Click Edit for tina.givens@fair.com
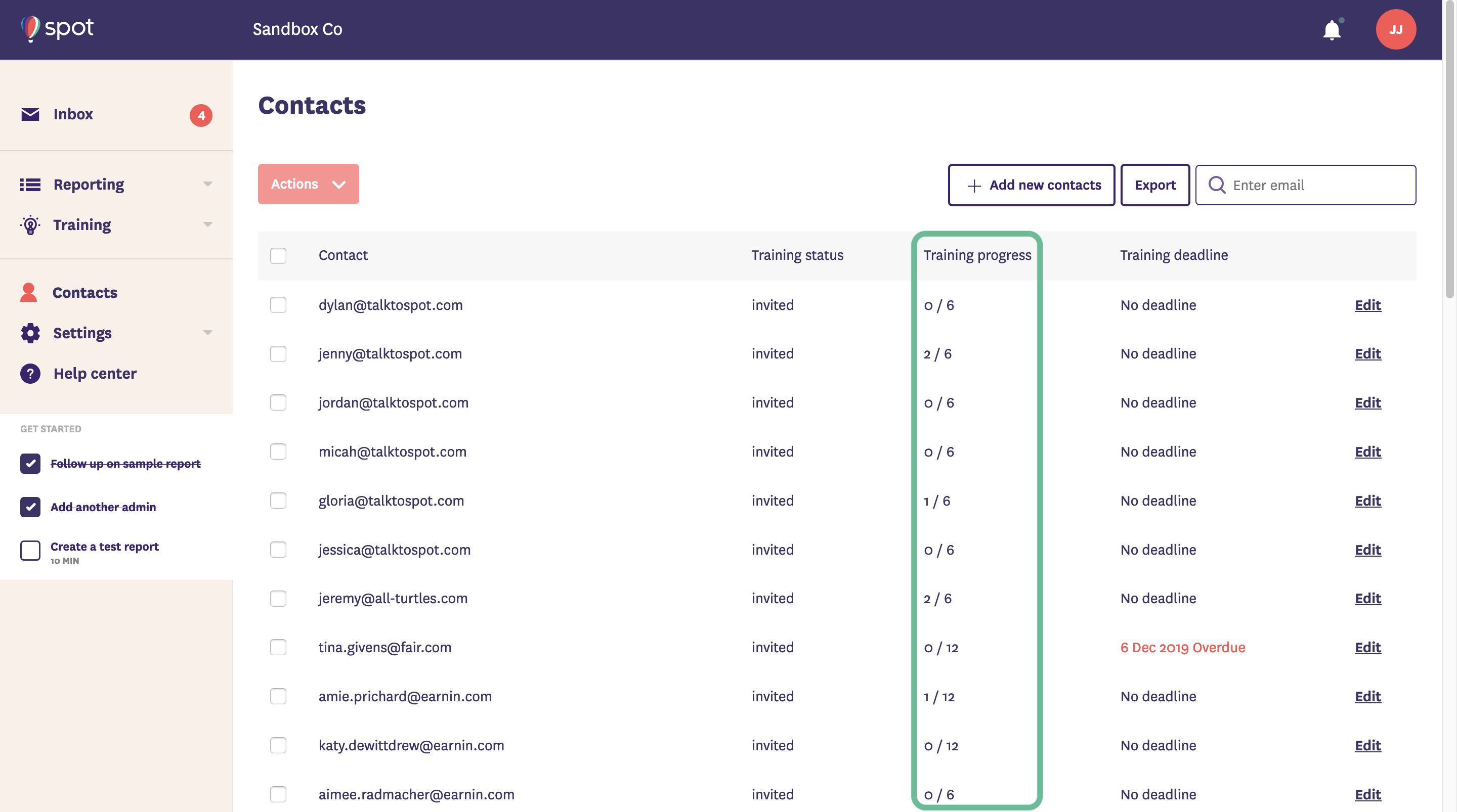The width and height of the screenshot is (1457, 812). point(1367,648)
